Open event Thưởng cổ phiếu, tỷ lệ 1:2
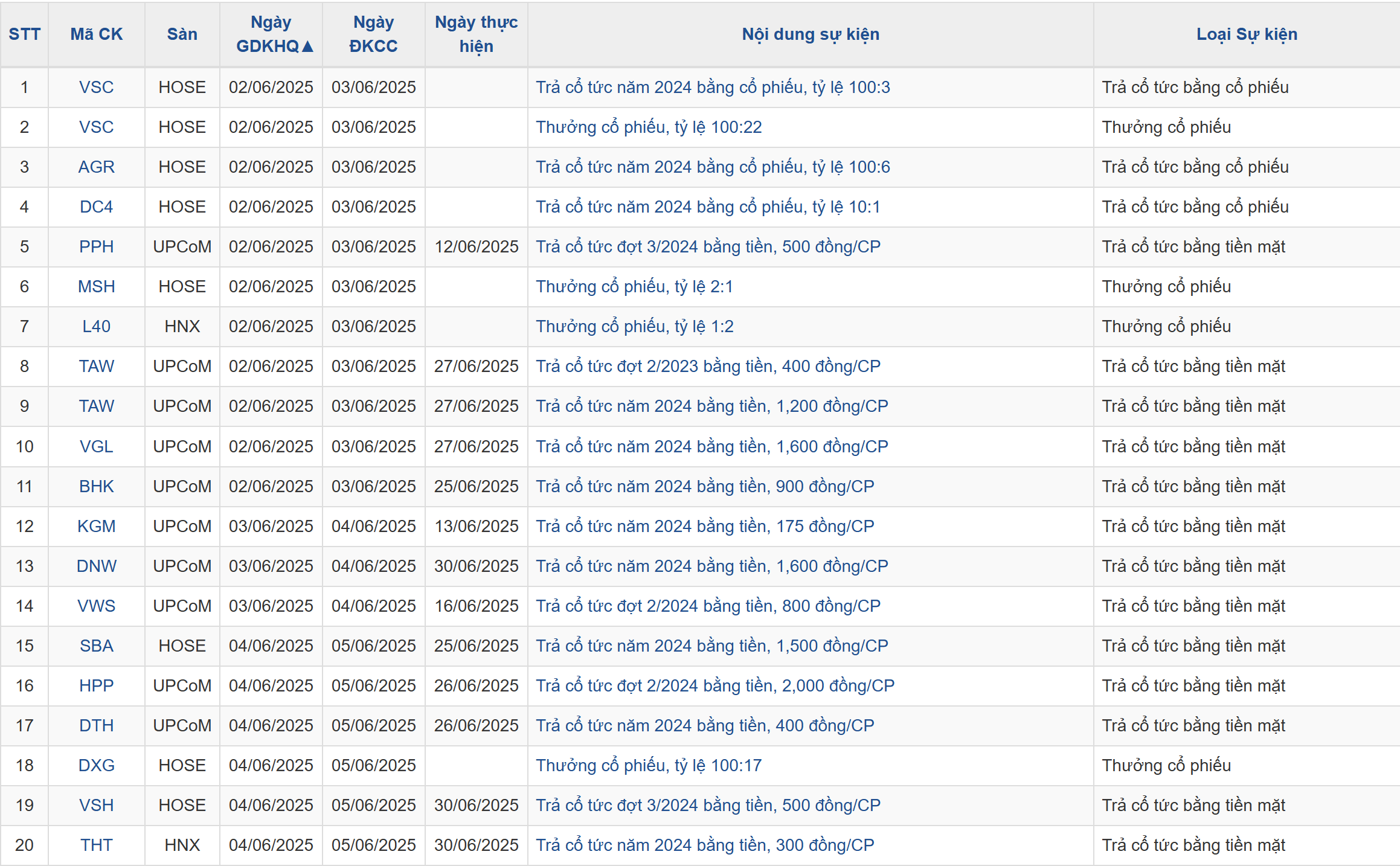 634,326
